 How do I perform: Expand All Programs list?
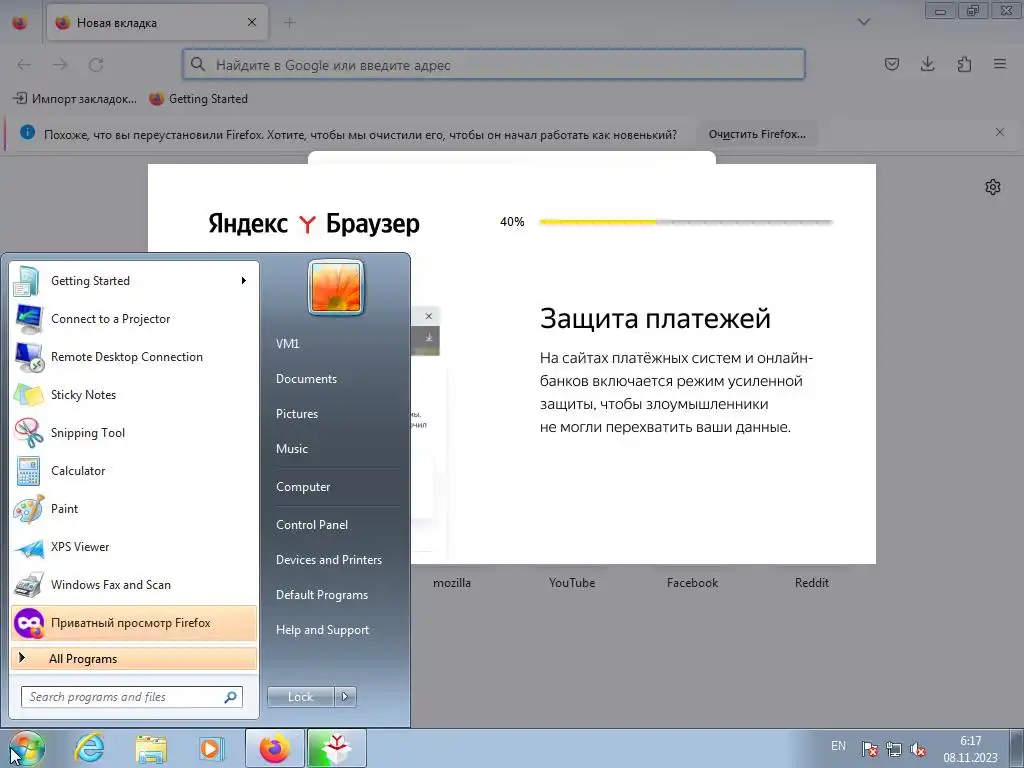[x=134, y=658]
